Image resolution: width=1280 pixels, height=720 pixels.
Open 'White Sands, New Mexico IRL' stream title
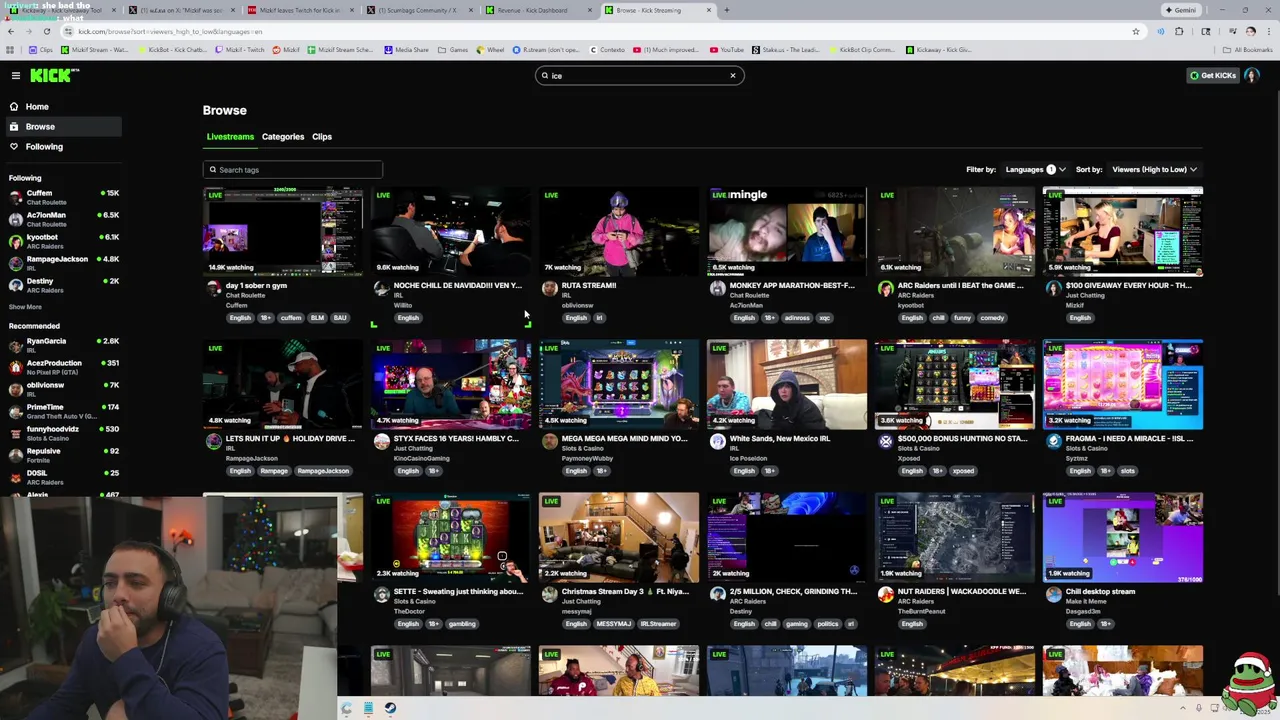[780, 438]
